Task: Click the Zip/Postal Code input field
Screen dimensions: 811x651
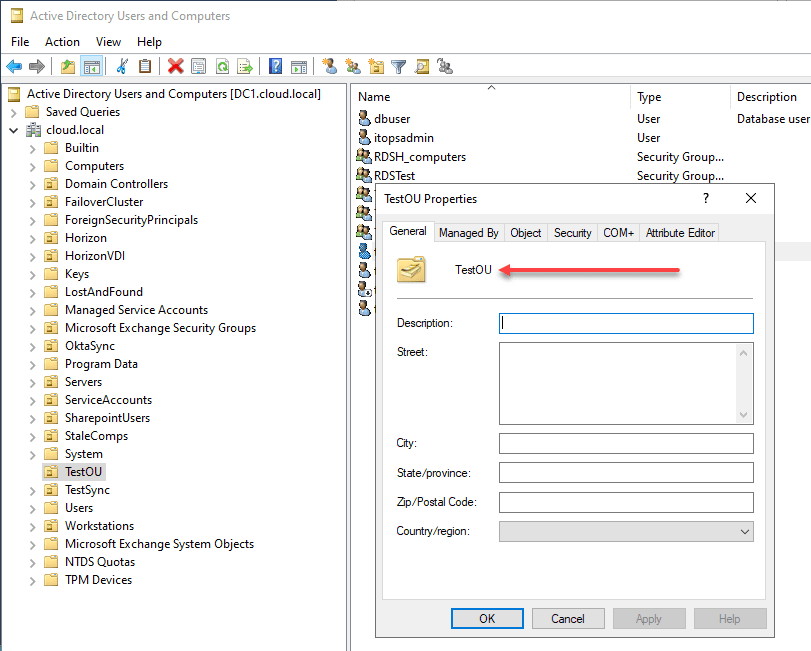Action: 626,502
